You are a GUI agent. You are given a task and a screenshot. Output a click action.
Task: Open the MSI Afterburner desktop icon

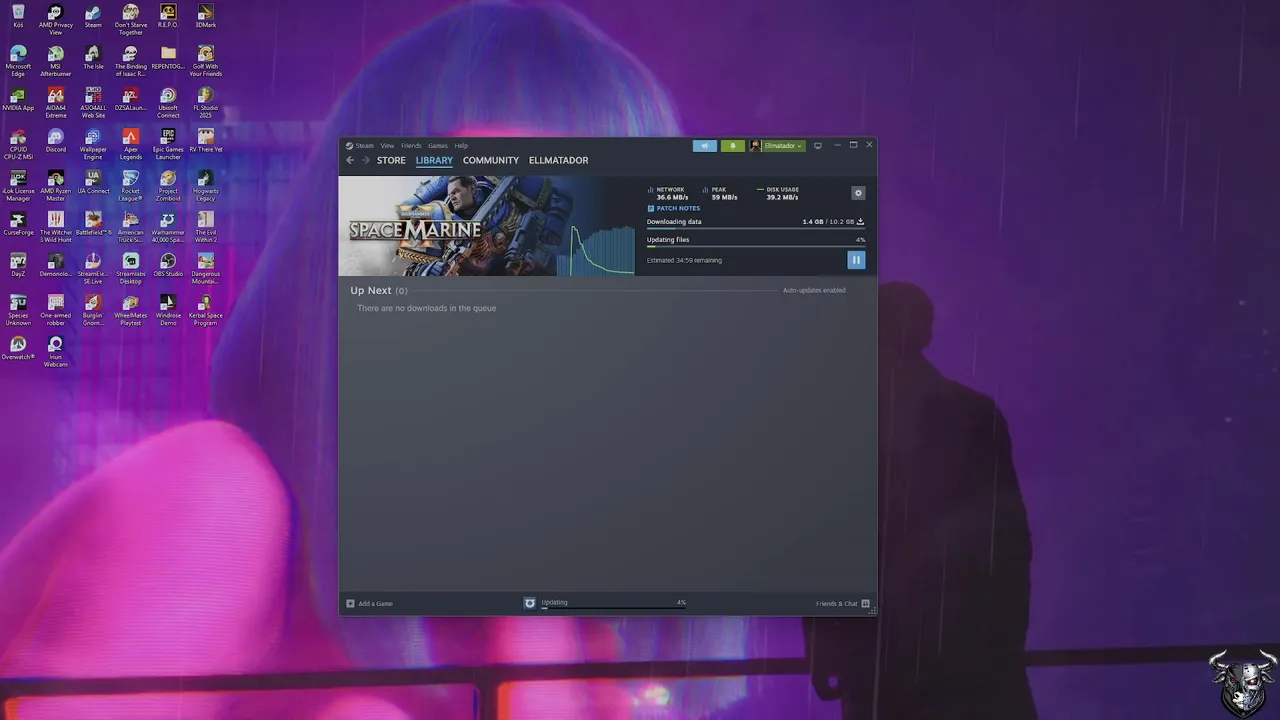tap(55, 61)
